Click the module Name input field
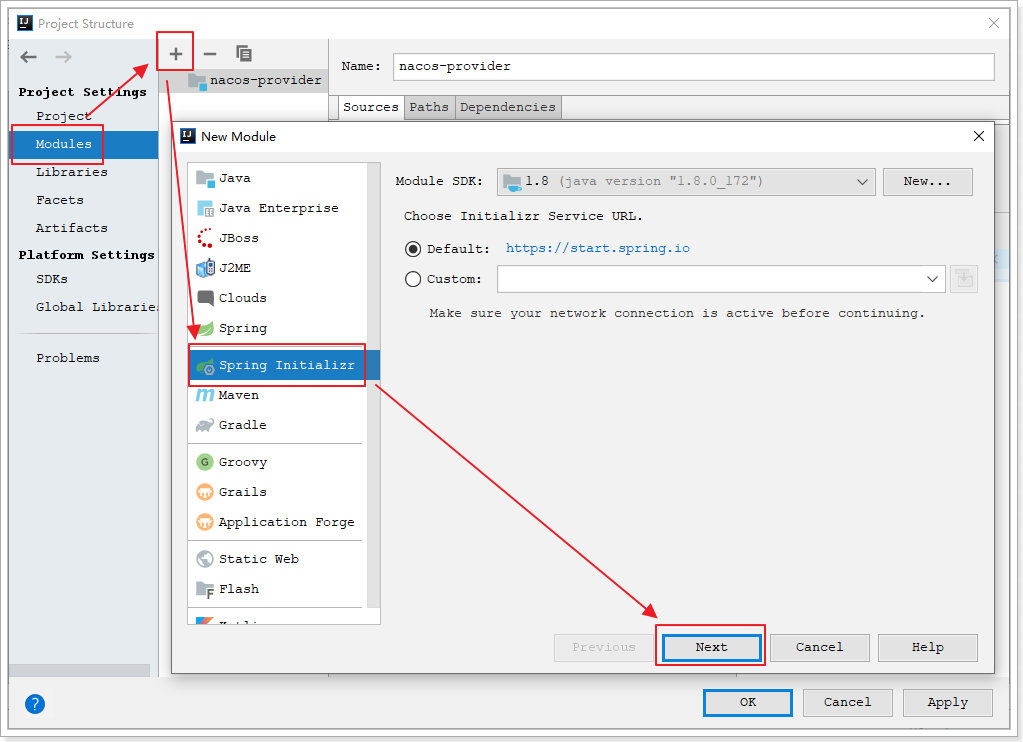 coord(694,67)
